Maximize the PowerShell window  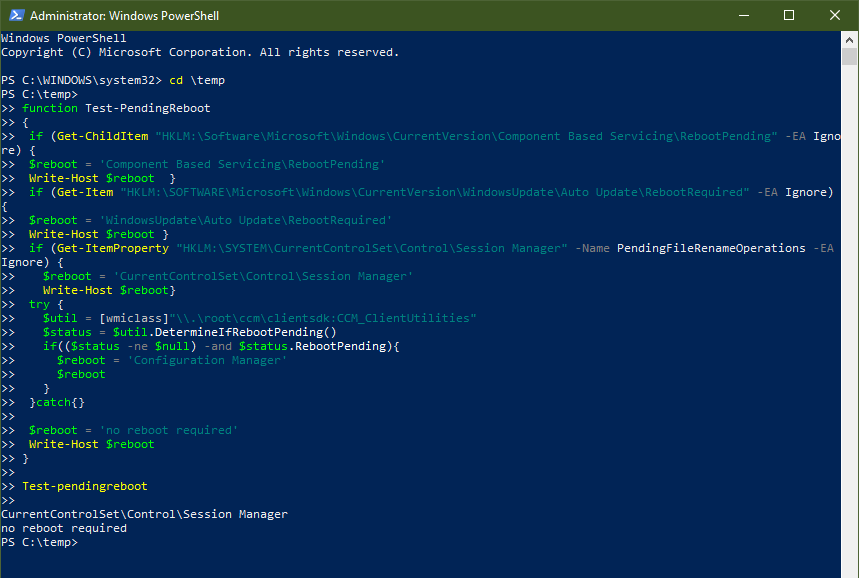click(x=789, y=15)
